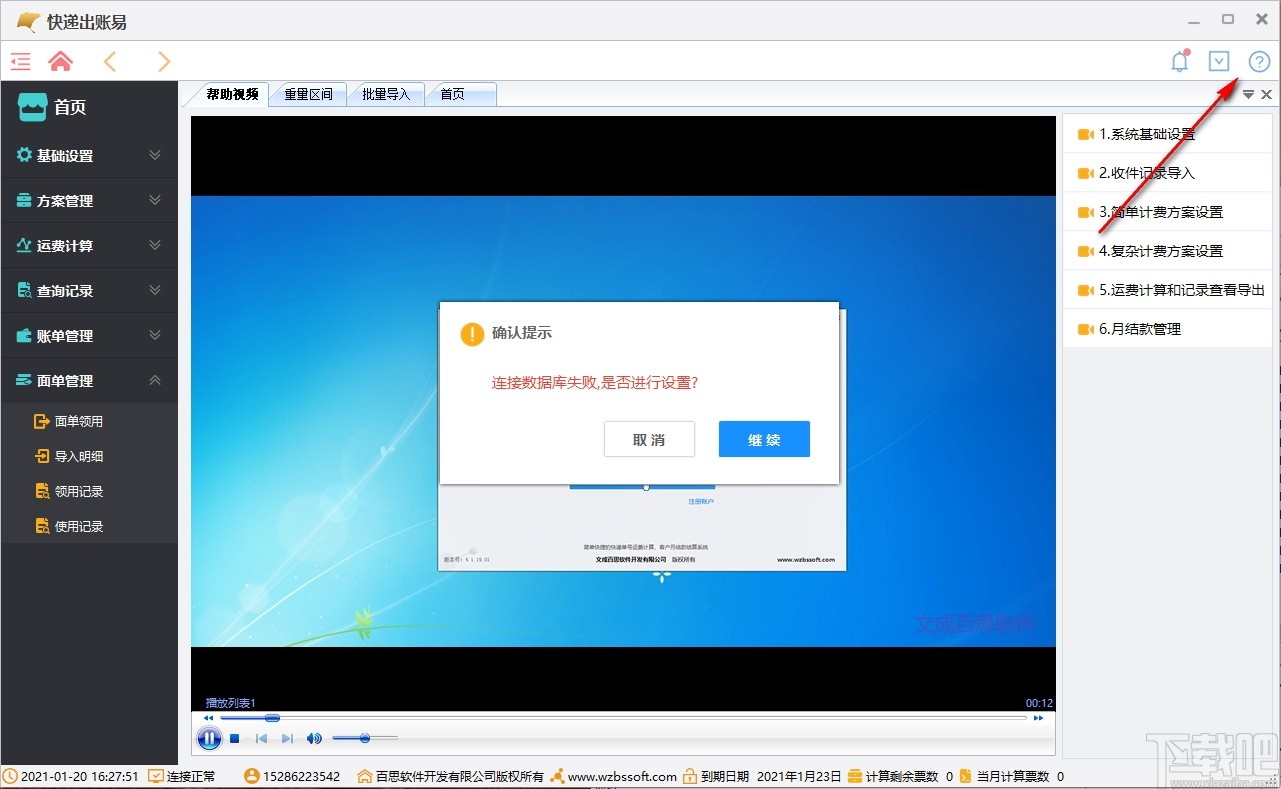The width and height of the screenshot is (1281, 789).
Task: Click 连接正常 status icon in status bar
Action: [155, 775]
